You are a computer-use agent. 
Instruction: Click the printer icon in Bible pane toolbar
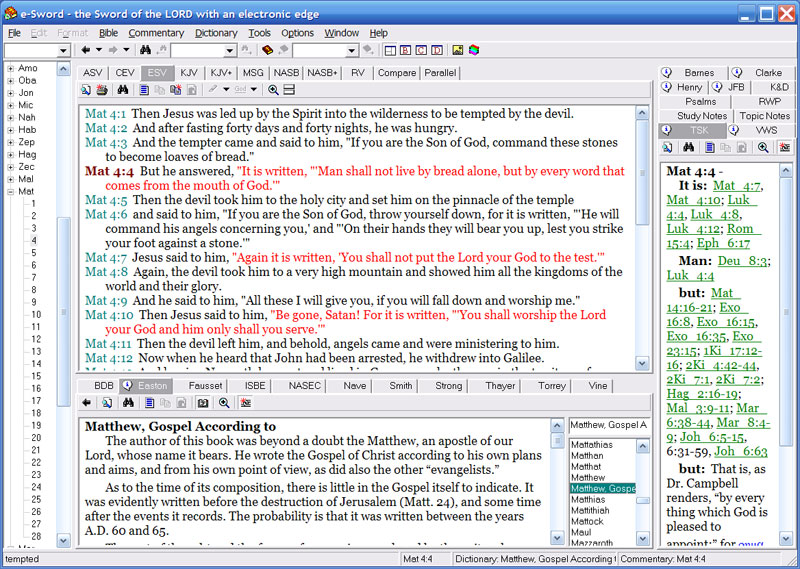point(102,90)
